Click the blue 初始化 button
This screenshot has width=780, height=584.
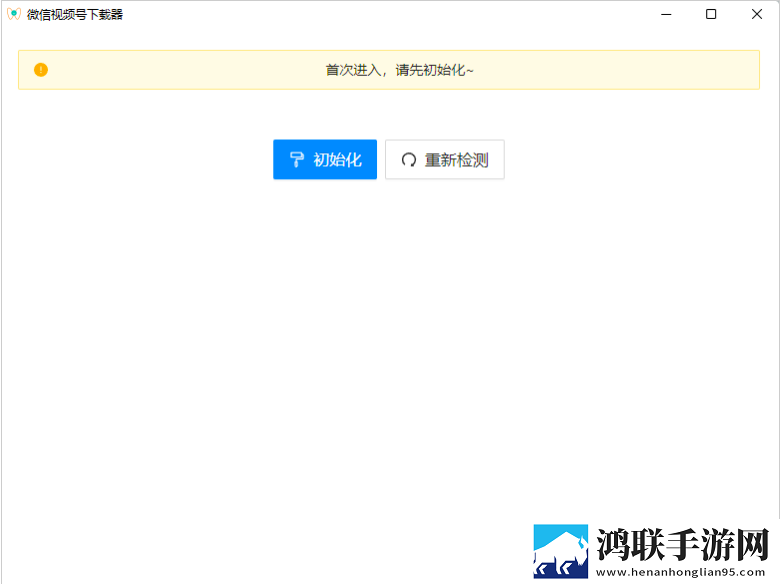[325, 159]
